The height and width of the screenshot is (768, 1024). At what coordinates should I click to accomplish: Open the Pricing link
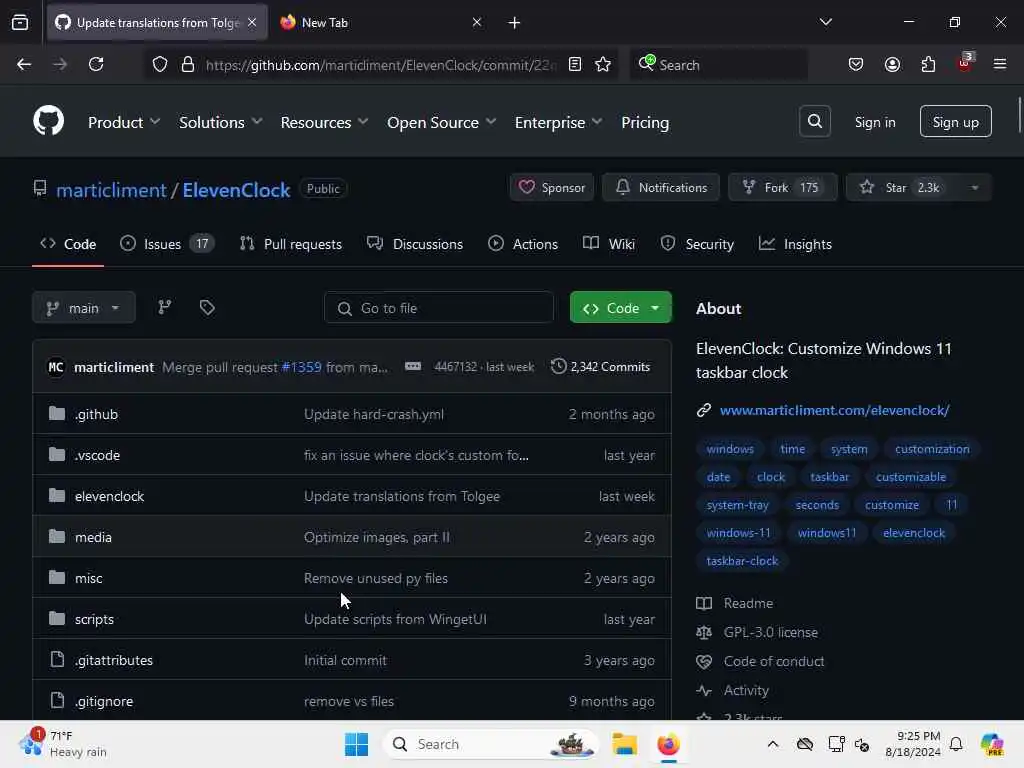645,122
